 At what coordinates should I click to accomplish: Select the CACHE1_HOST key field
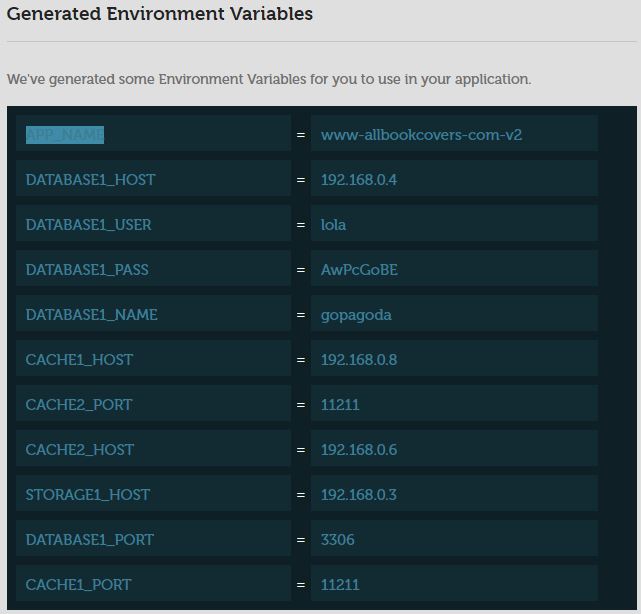pos(153,359)
